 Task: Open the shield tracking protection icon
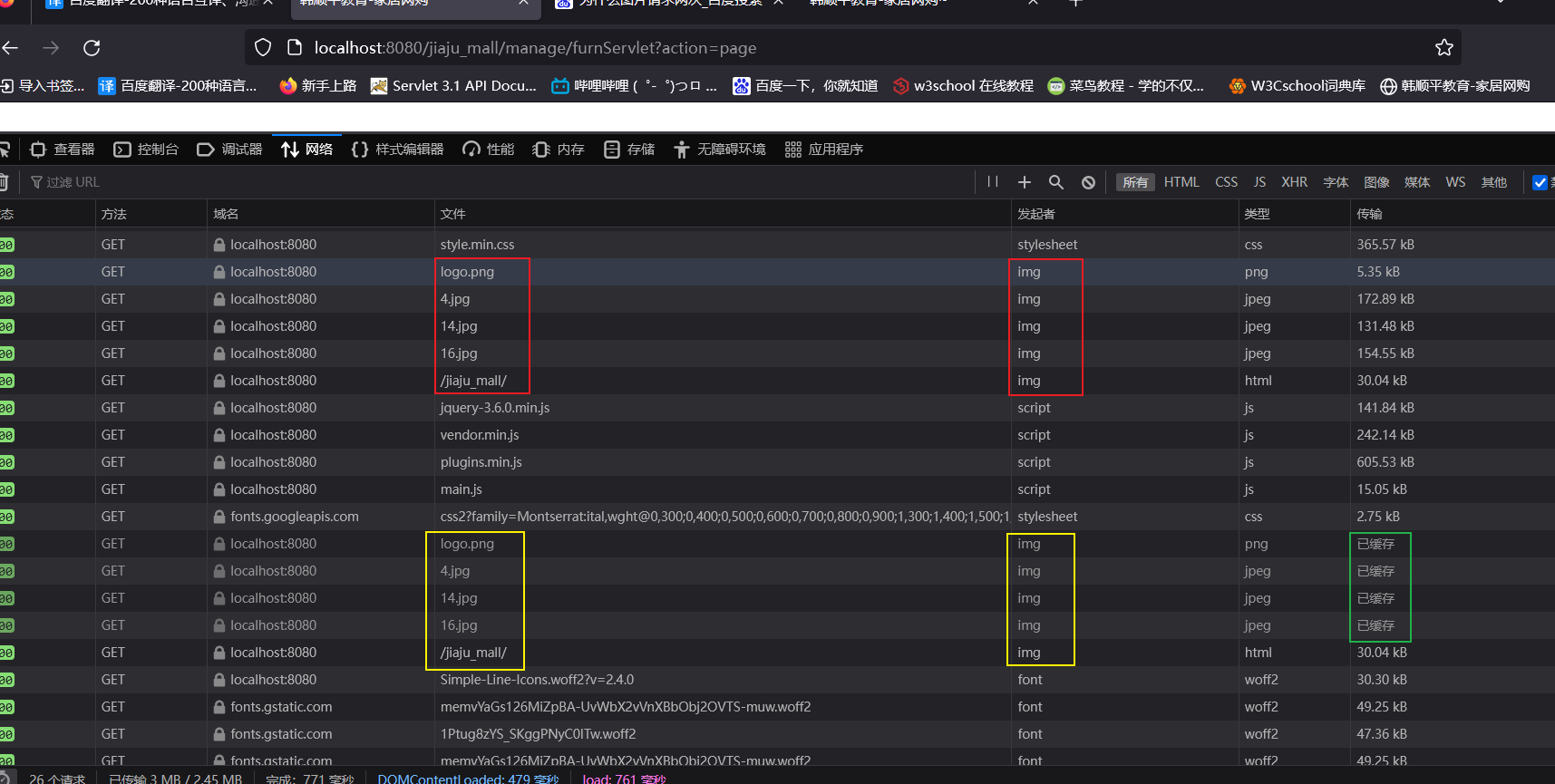pyautogui.click(x=263, y=48)
